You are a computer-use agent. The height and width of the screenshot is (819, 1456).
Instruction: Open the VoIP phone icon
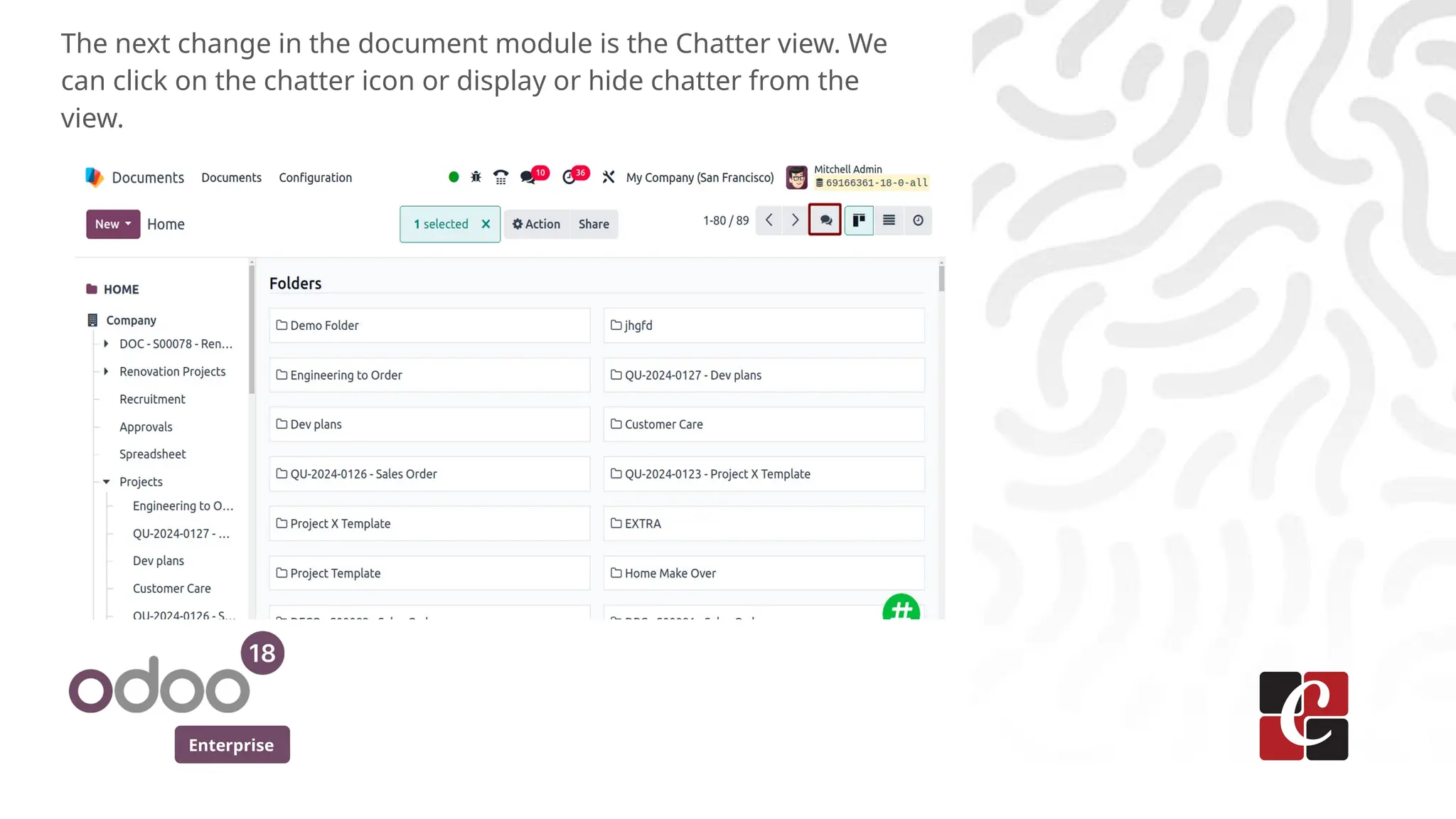point(500,177)
